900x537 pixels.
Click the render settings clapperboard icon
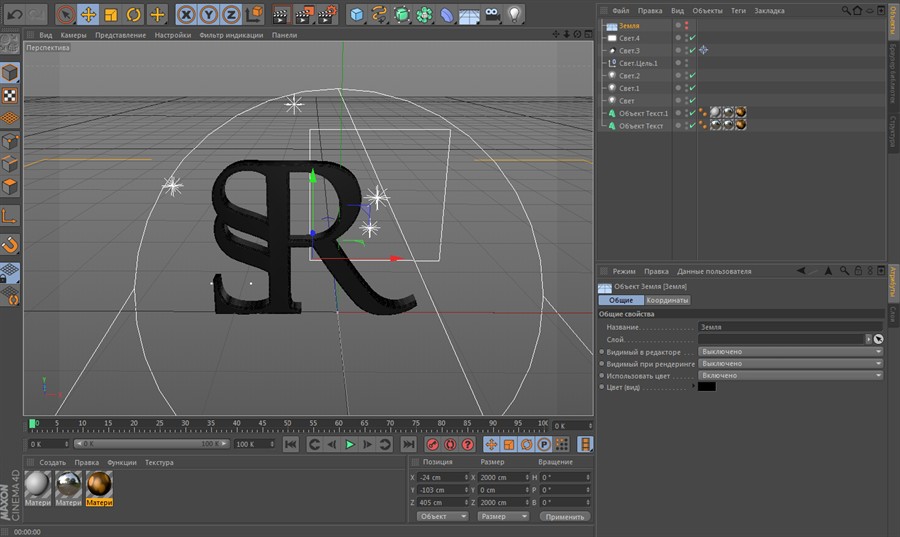tap(327, 14)
